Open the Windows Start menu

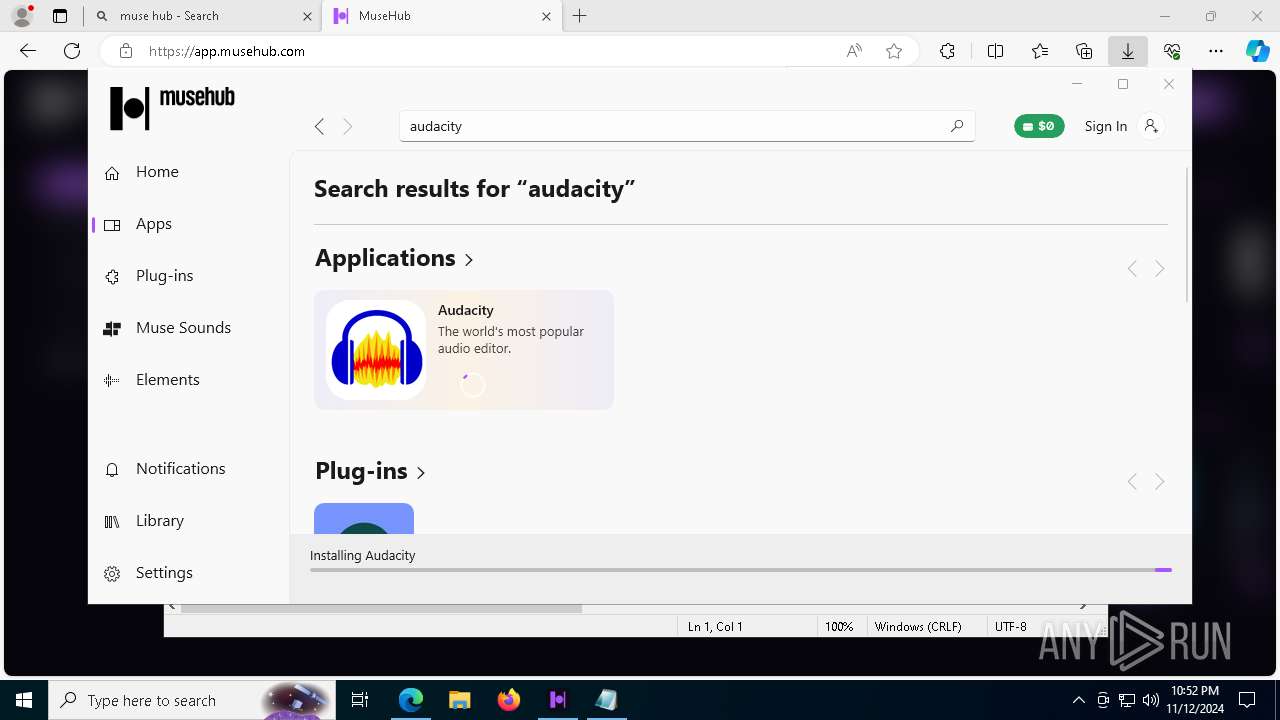coord(24,700)
